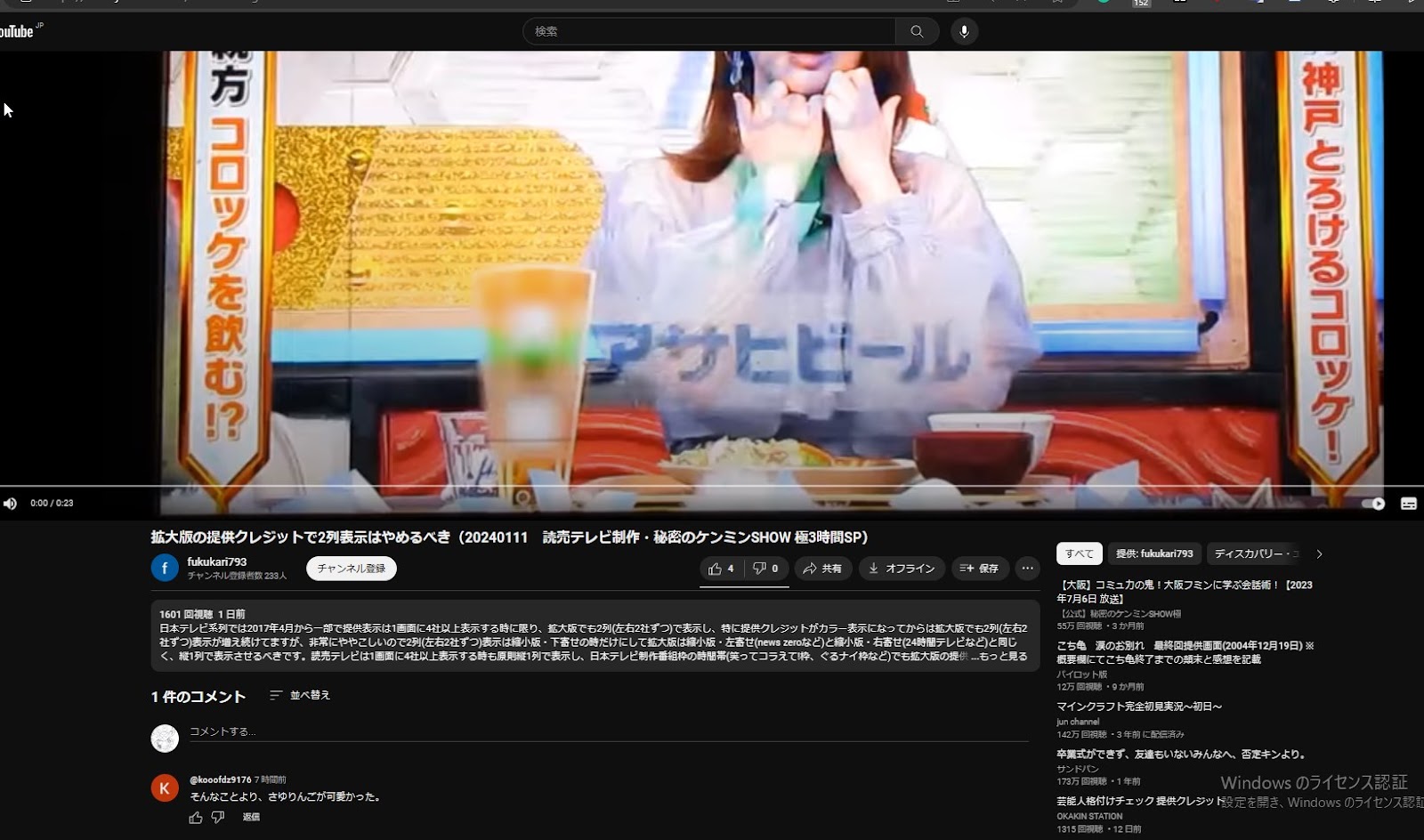1424x840 pixels.
Task: Reply to the comment with 返信
Action: [252, 817]
